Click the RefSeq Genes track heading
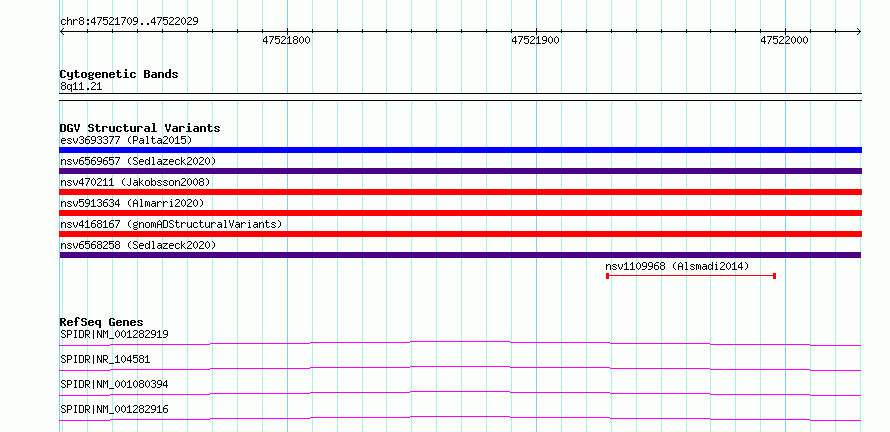 (x=102, y=322)
